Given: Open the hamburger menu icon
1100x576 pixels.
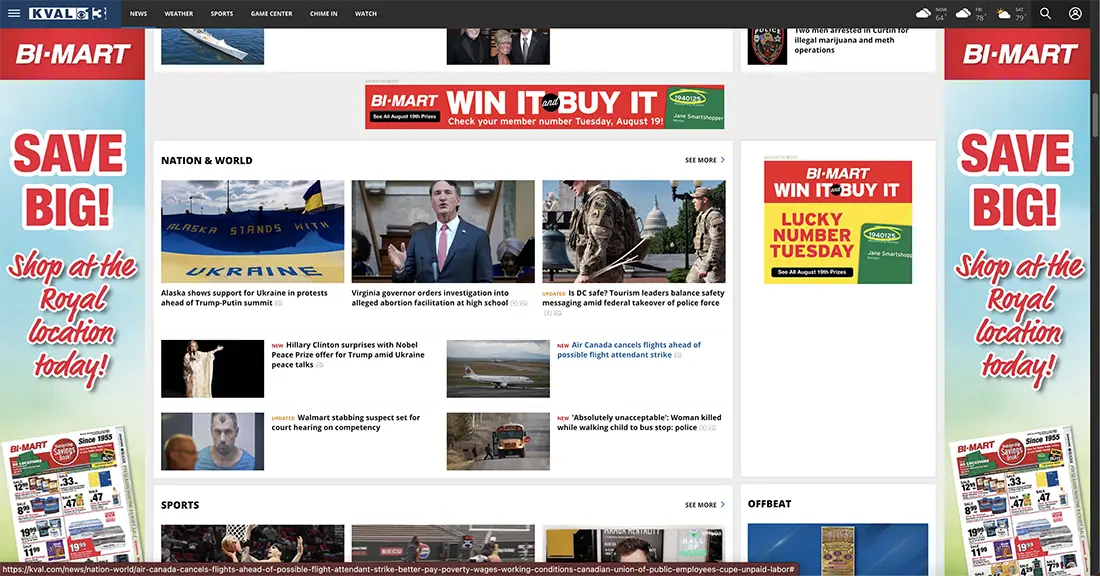Looking at the screenshot, I should 13,13.
